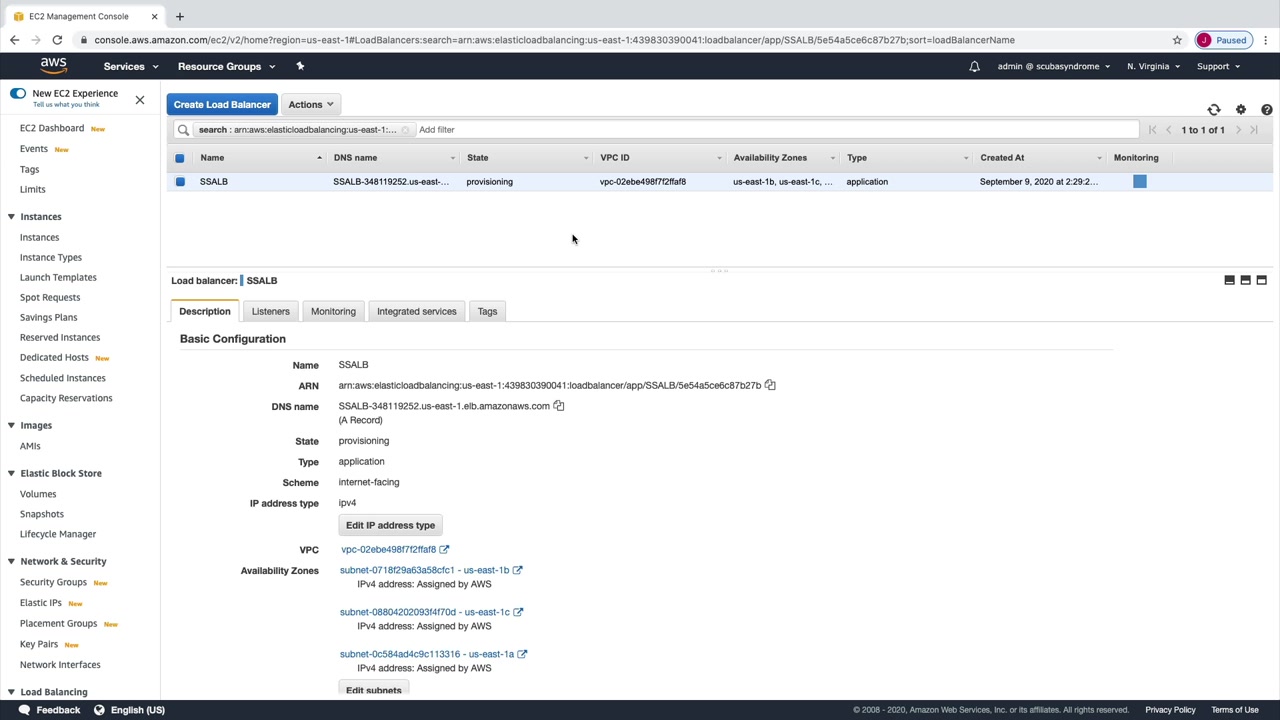Remove the ARN search filter chip
The height and width of the screenshot is (720, 1280).
pyautogui.click(x=405, y=130)
